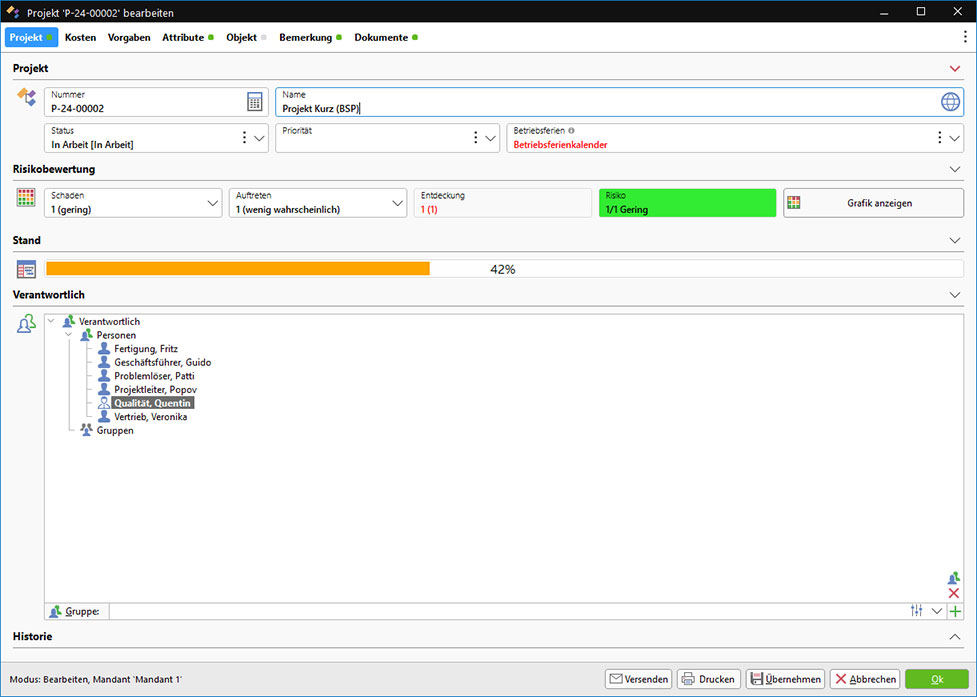Screen dimensions: 977x697
Task: Click the Stand progress list icon
Action: 27,270
